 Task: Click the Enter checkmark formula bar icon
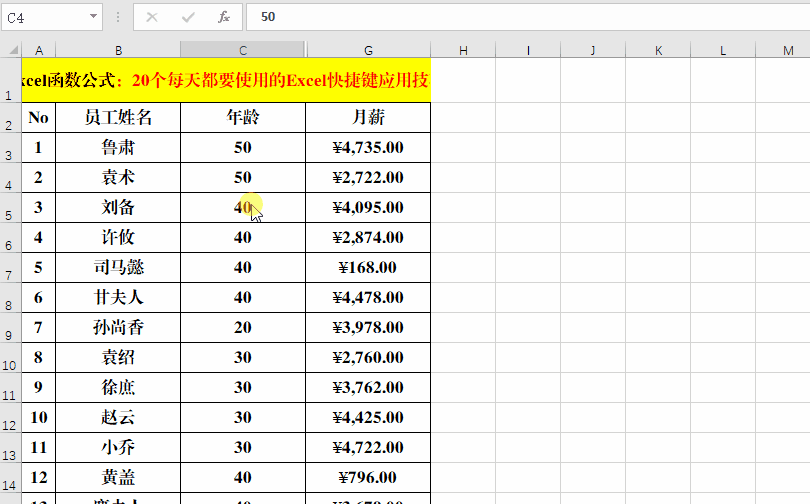coord(188,17)
